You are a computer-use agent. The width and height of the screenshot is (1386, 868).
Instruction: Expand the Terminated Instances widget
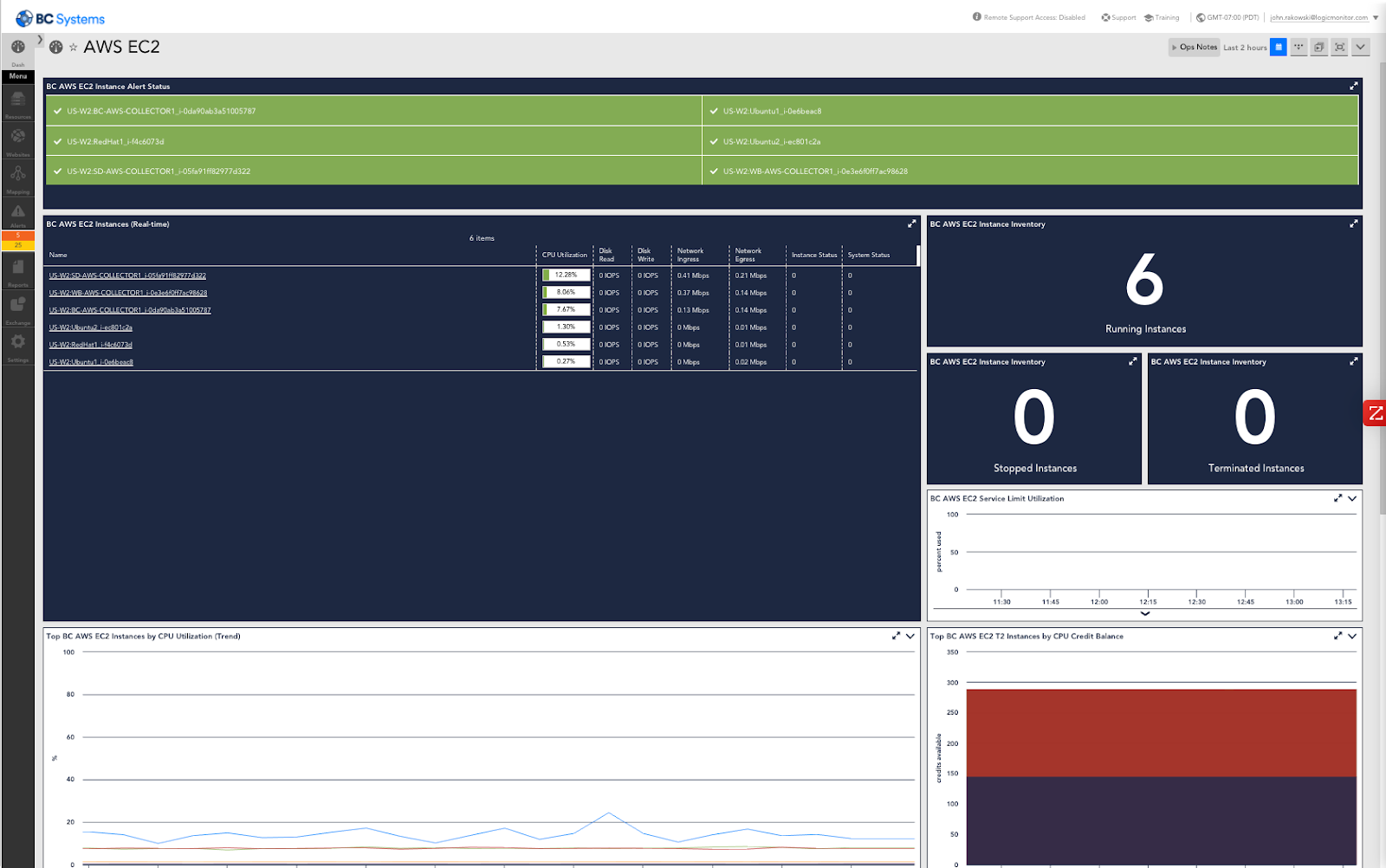pyautogui.click(x=1353, y=361)
